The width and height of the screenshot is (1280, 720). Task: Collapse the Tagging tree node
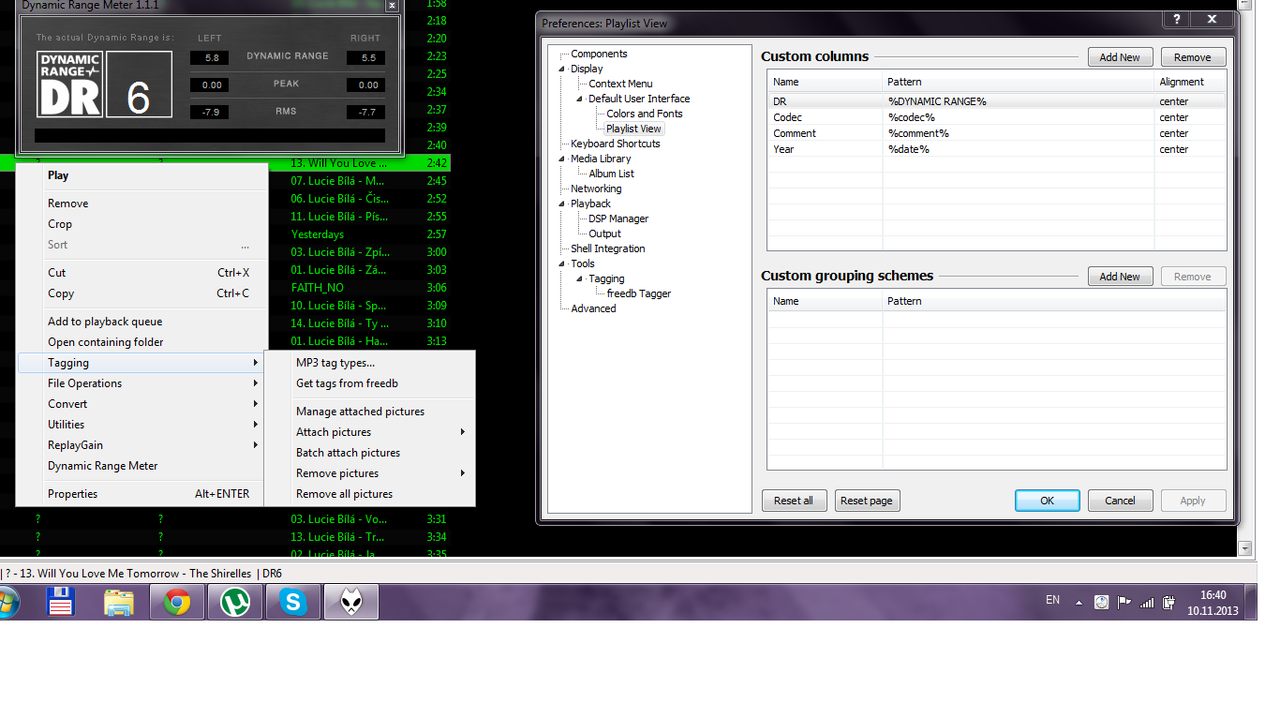click(x=579, y=279)
